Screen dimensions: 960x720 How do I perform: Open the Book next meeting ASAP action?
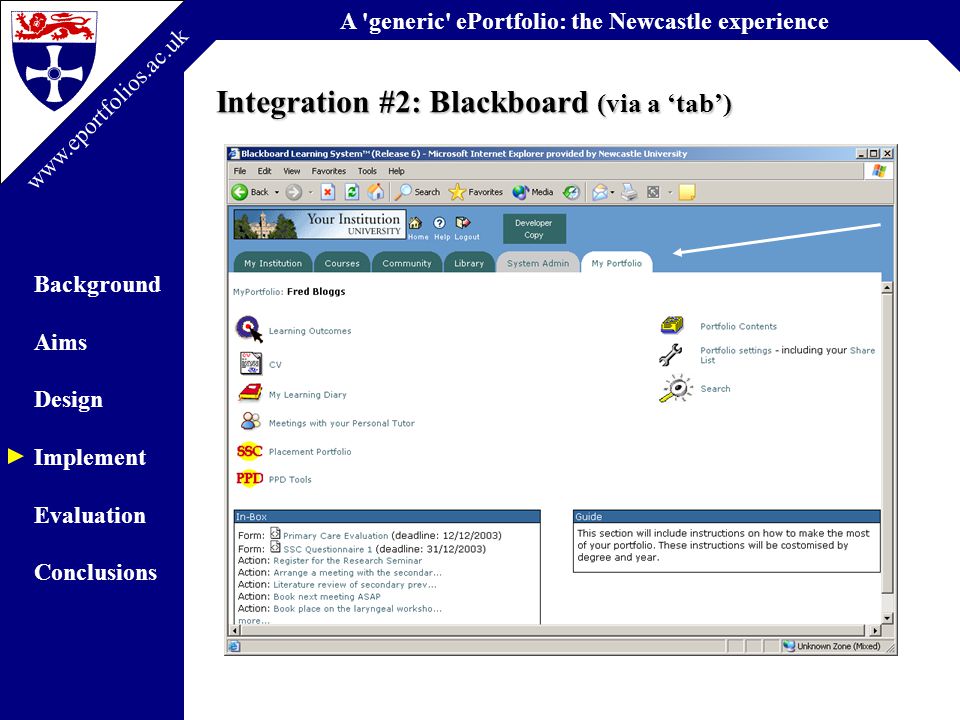[x=326, y=596]
